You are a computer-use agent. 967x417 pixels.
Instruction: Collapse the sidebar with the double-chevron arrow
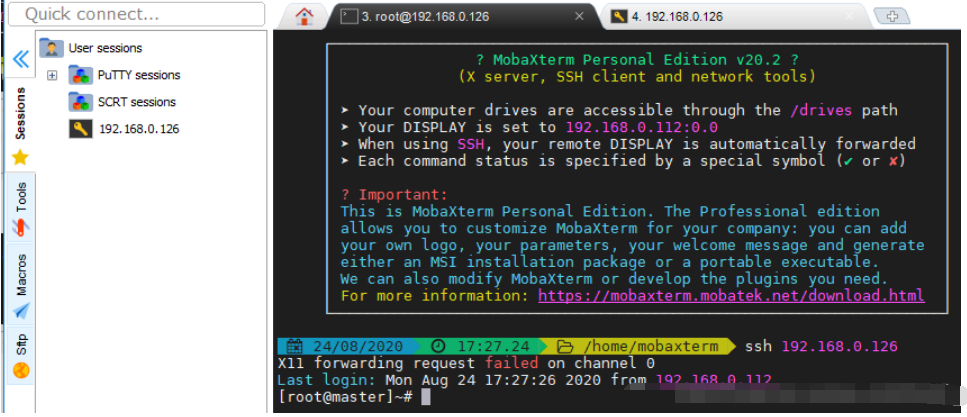(20, 60)
